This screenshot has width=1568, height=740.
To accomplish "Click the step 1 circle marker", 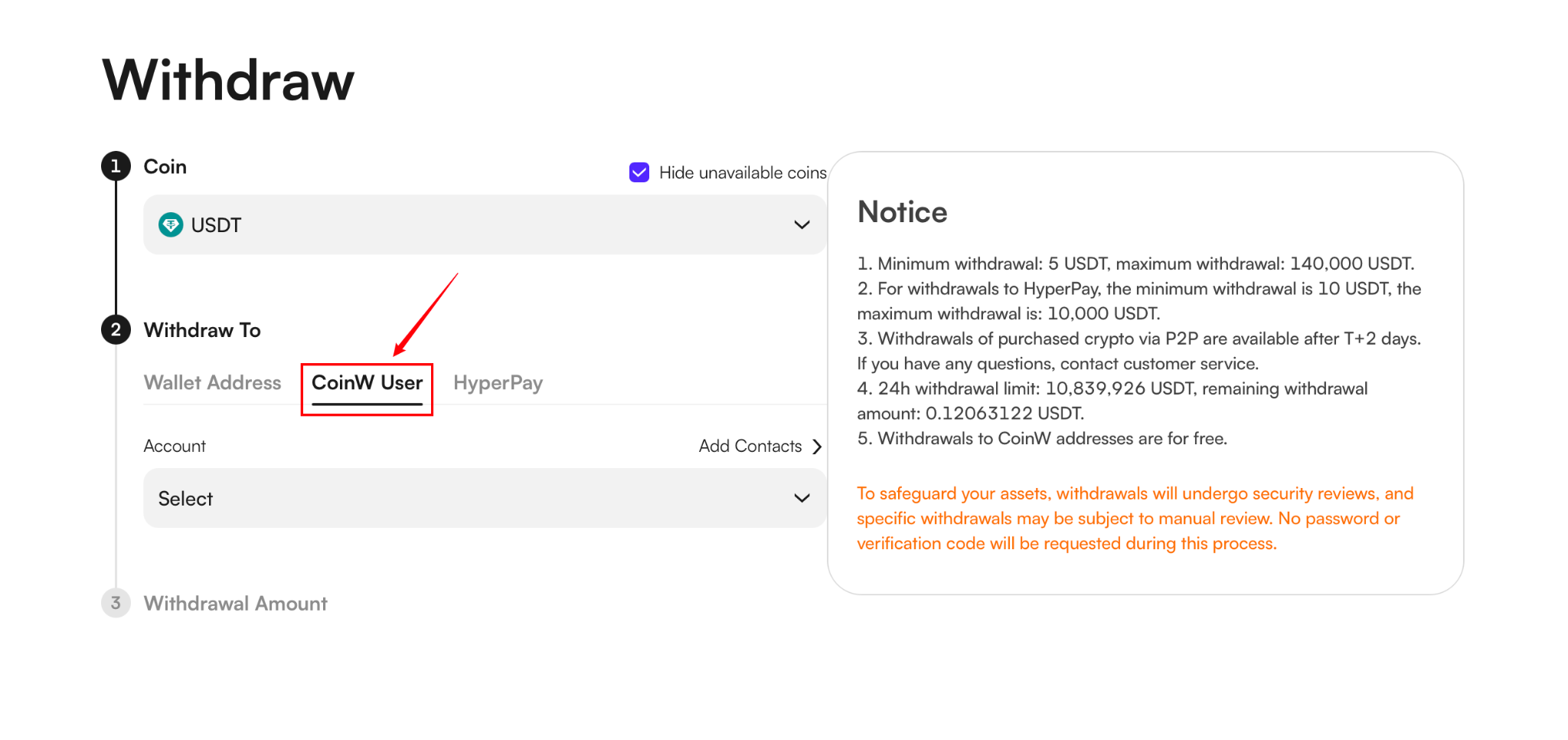I will click(x=116, y=166).
